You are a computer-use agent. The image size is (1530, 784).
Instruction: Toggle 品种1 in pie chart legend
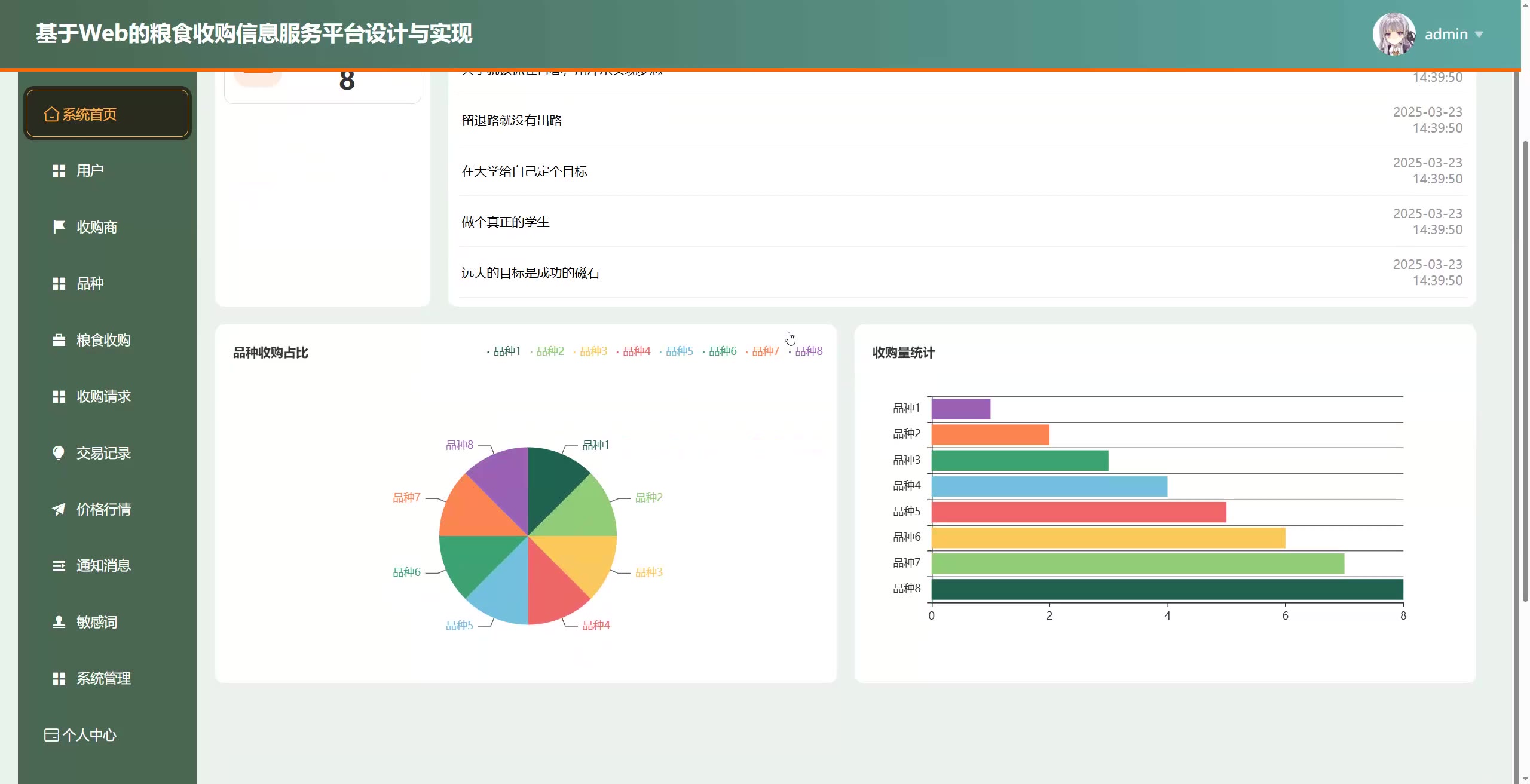506,351
